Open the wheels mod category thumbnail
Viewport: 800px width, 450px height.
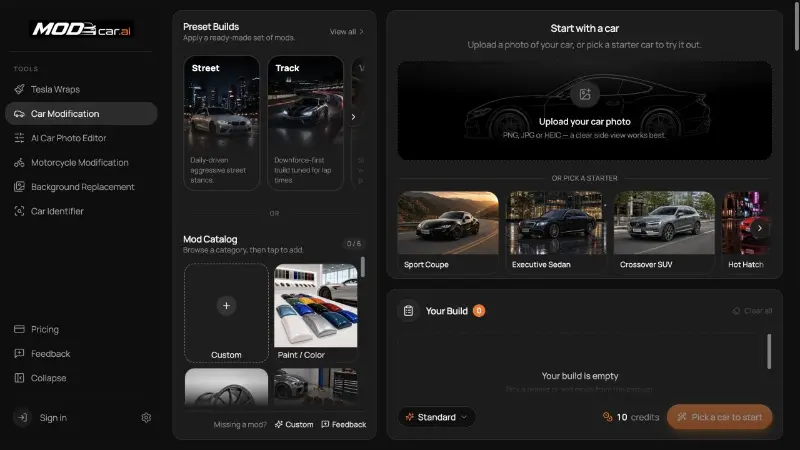(226, 387)
